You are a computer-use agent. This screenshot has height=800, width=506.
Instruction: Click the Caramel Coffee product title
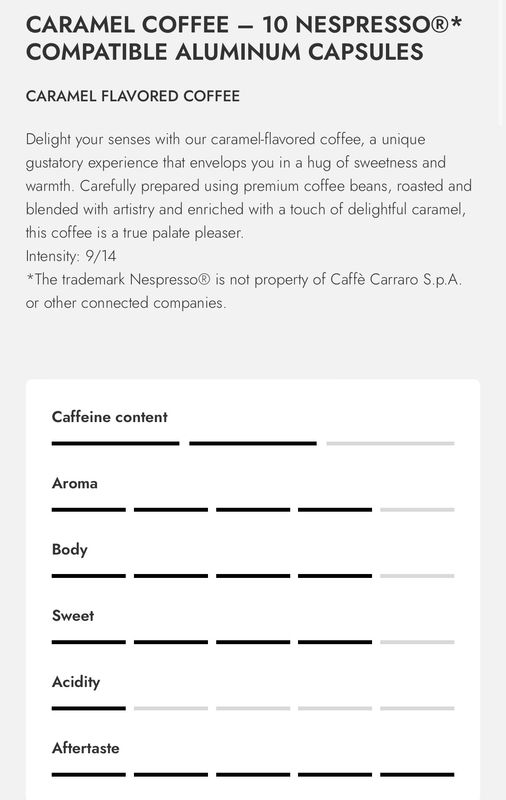[244, 38]
